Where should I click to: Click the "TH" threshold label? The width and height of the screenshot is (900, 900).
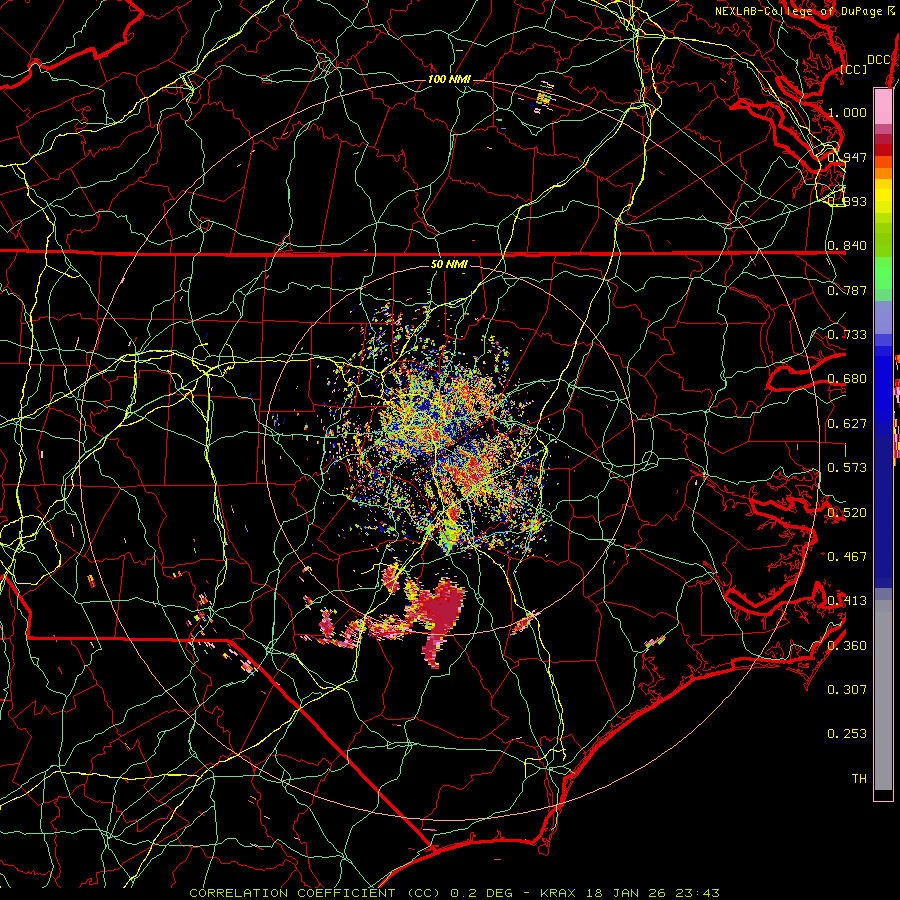[859, 779]
